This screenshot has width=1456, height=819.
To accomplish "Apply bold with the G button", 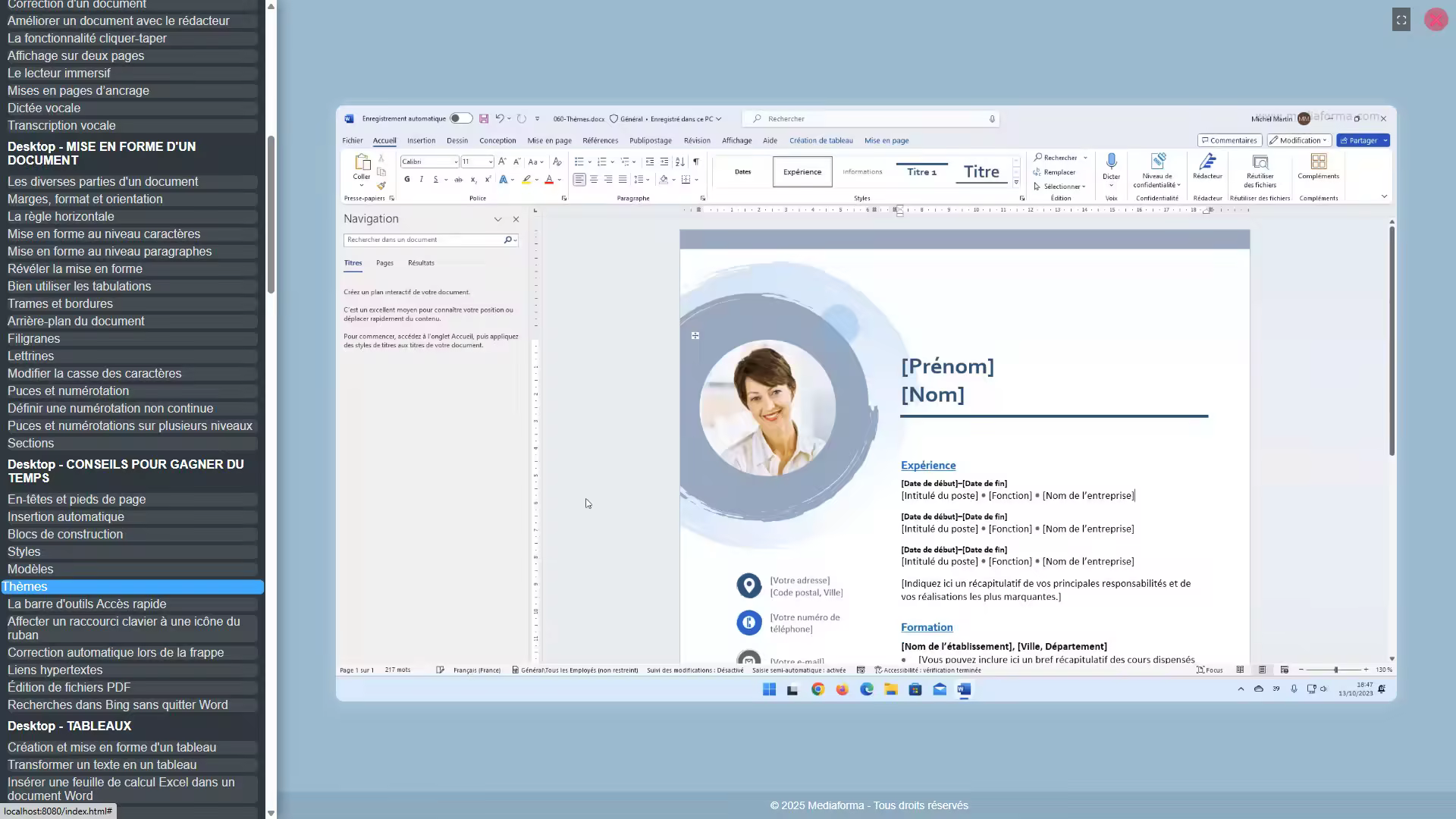I will (x=407, y=180).
